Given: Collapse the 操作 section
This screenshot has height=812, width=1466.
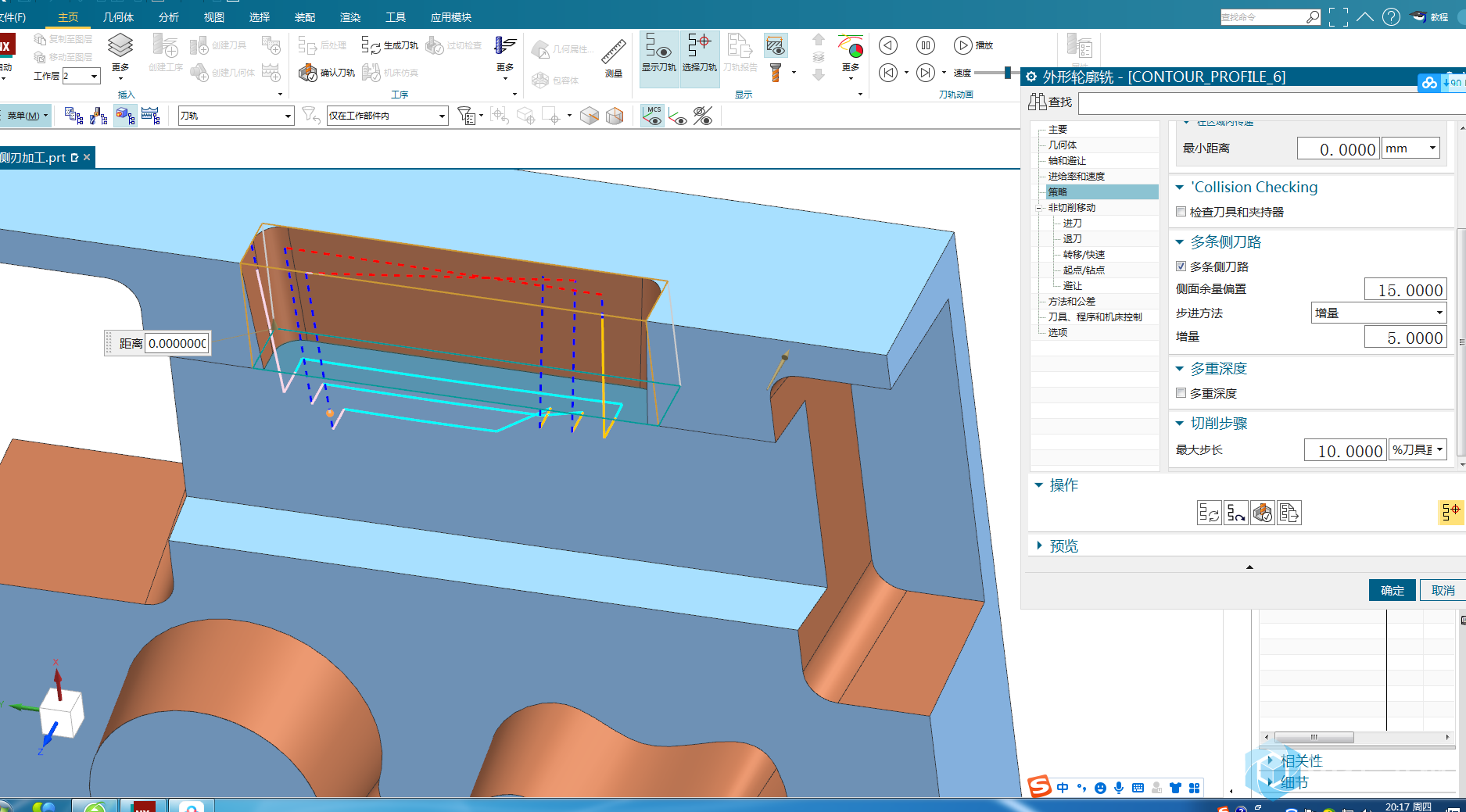Looking at the screenshot, I should pos(1039,485).
